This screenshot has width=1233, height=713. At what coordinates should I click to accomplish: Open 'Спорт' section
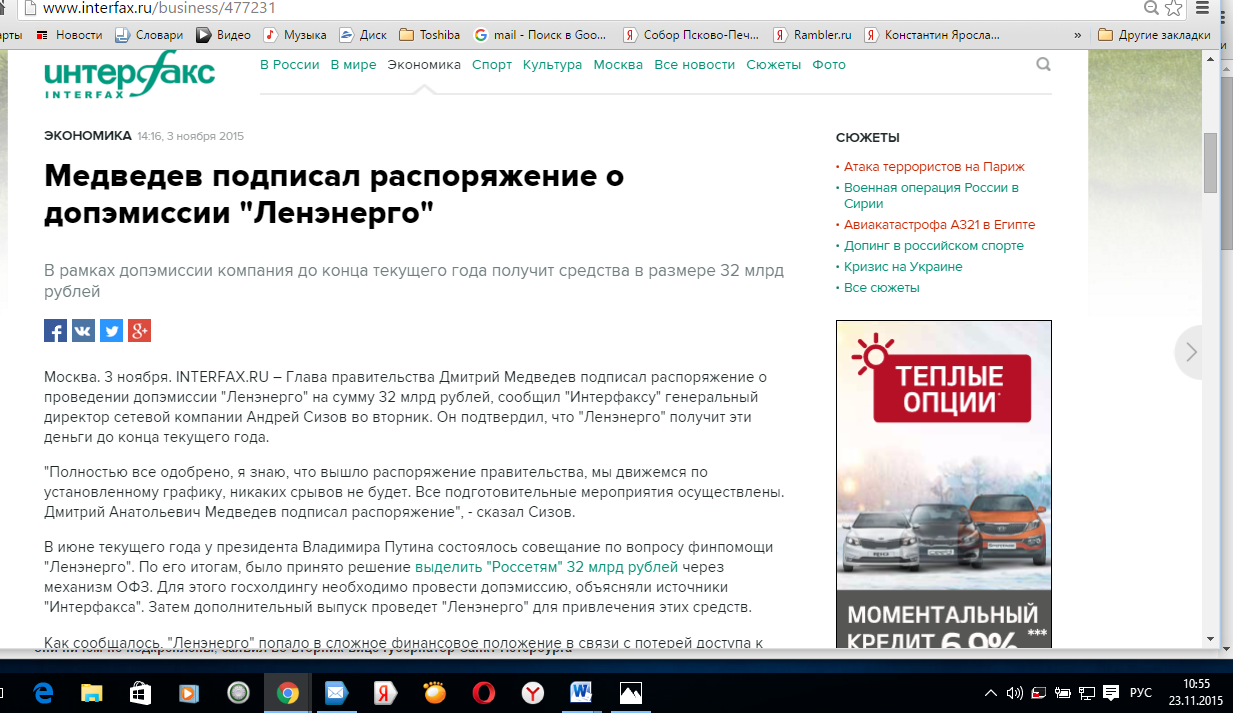pyautogui.click(x=492, y=65)
